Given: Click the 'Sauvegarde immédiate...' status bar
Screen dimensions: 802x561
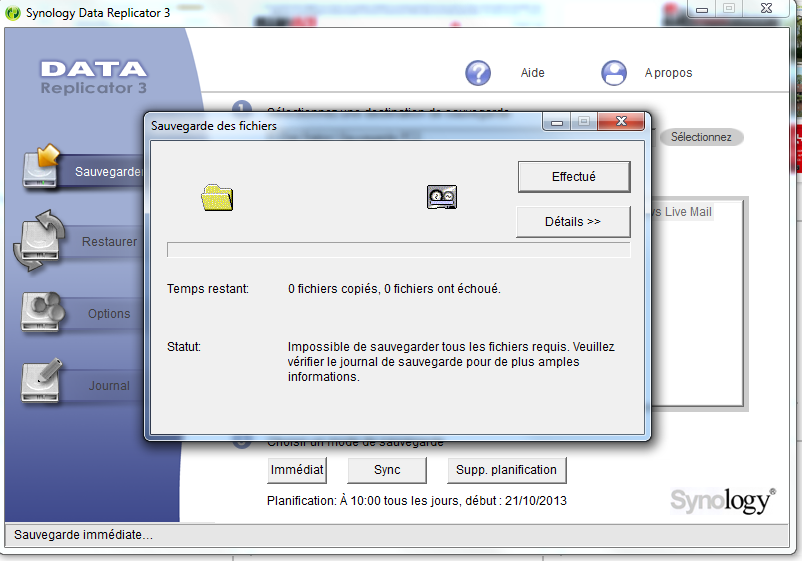Looking at the screenshot, I should point(396,535).
